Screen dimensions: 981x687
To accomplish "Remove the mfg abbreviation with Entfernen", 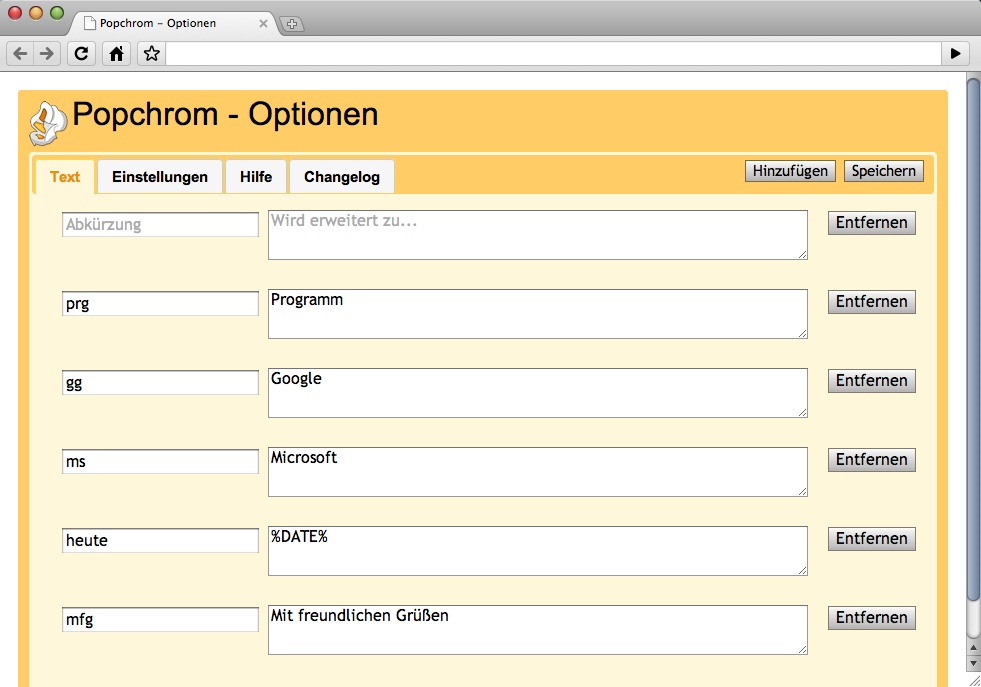I will (871, 617).
